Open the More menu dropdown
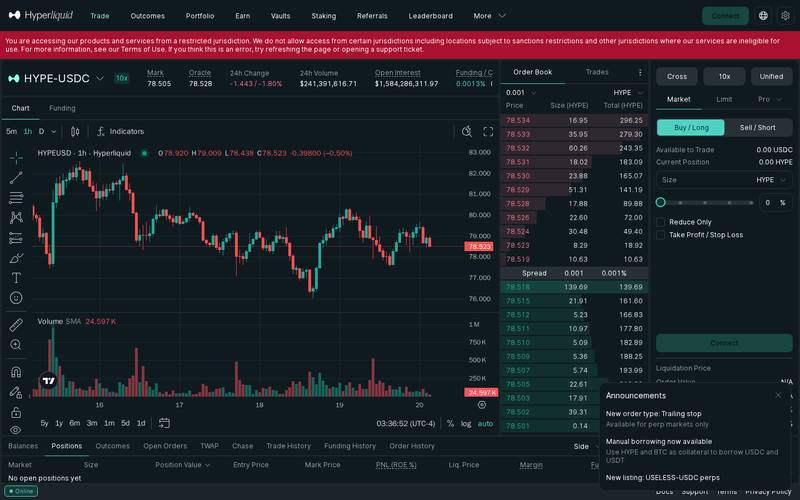Viewport: 800px width, 500px height. click(489, 16)
